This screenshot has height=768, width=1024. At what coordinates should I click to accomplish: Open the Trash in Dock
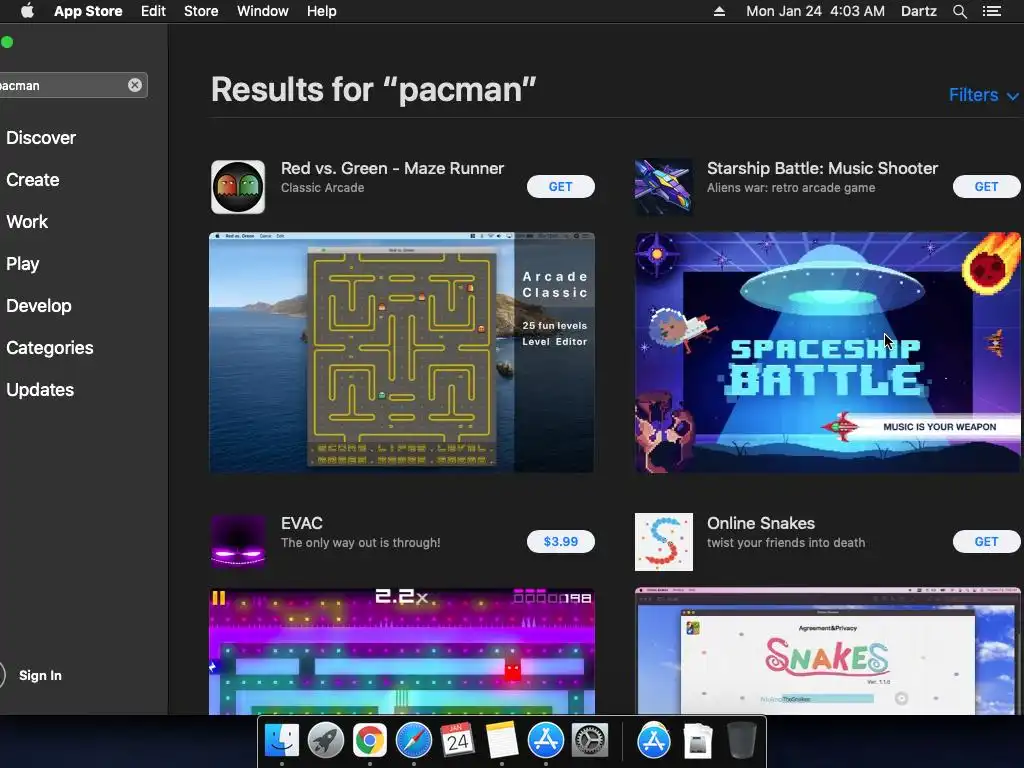[x=742, y=741]
